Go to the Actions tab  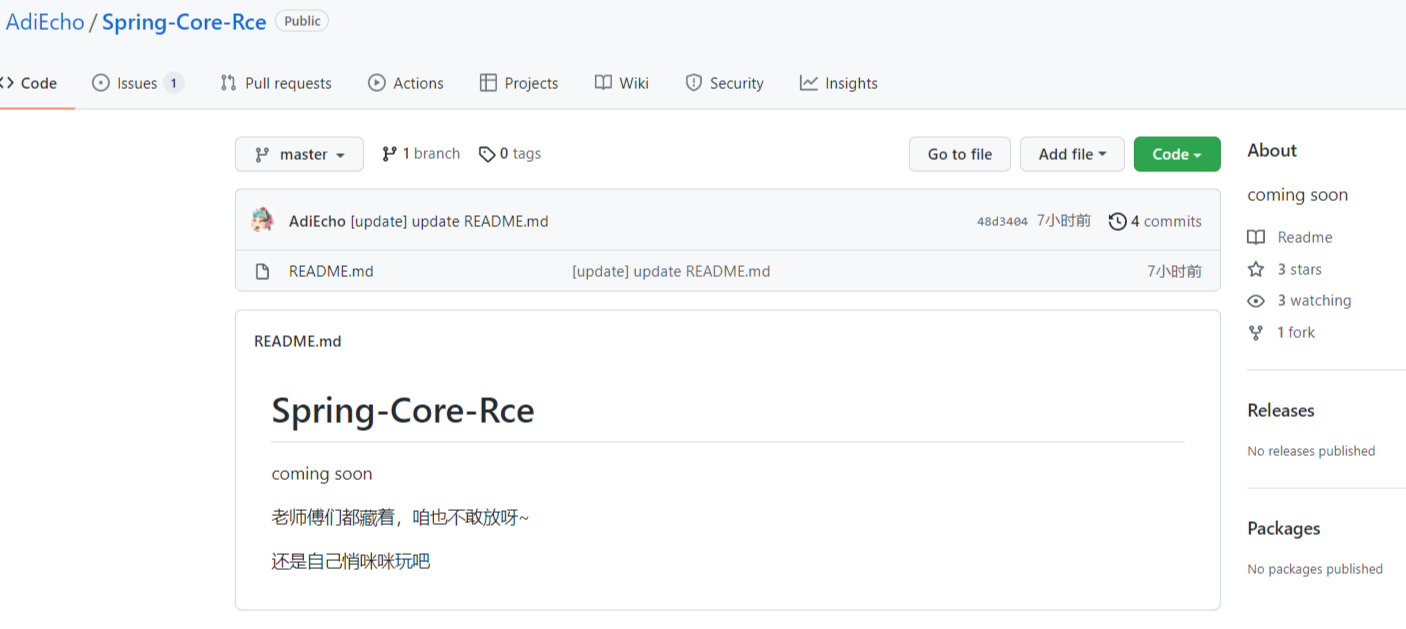[x=406, y=83]
